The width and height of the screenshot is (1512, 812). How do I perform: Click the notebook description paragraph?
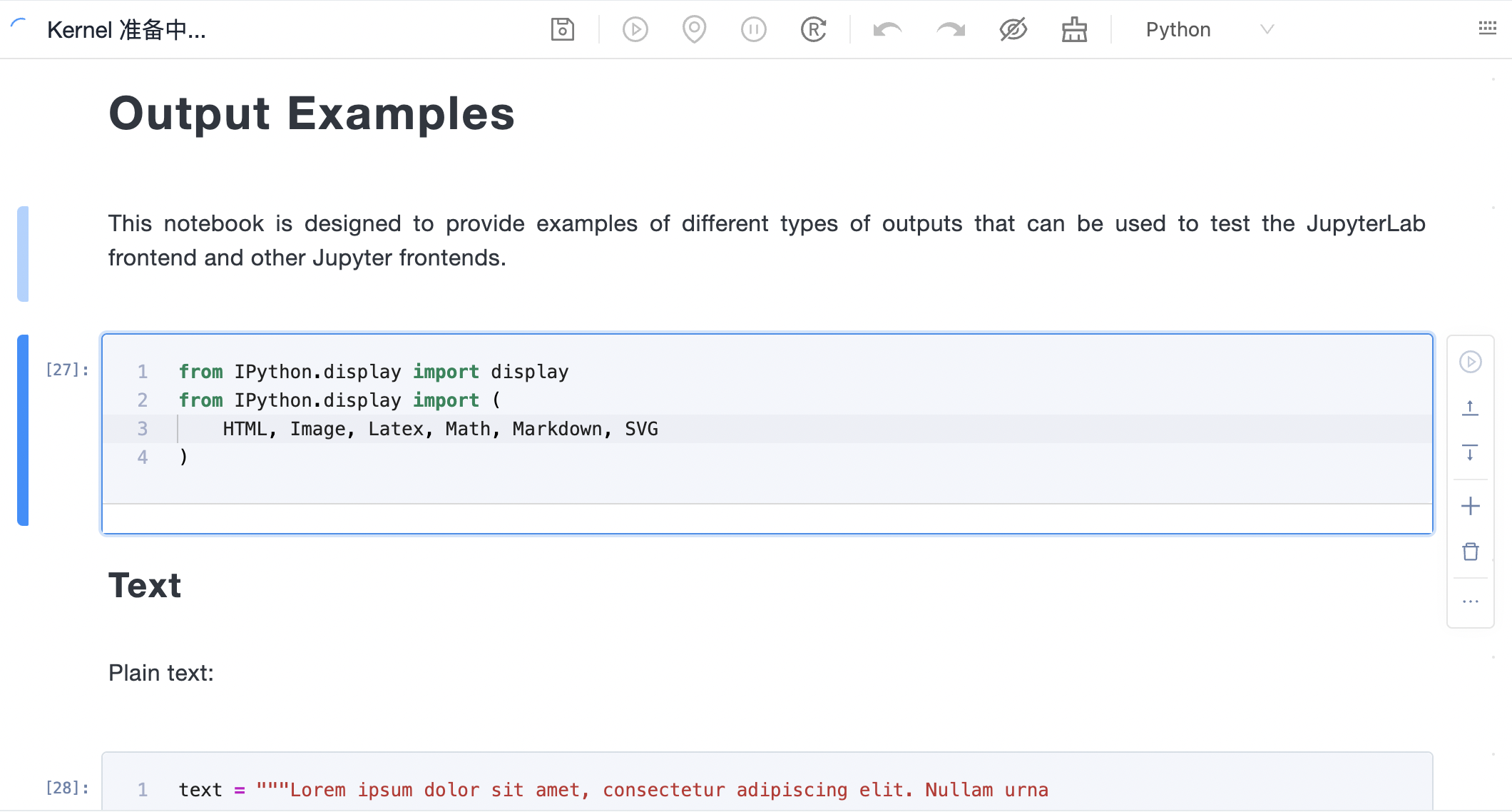767,240
